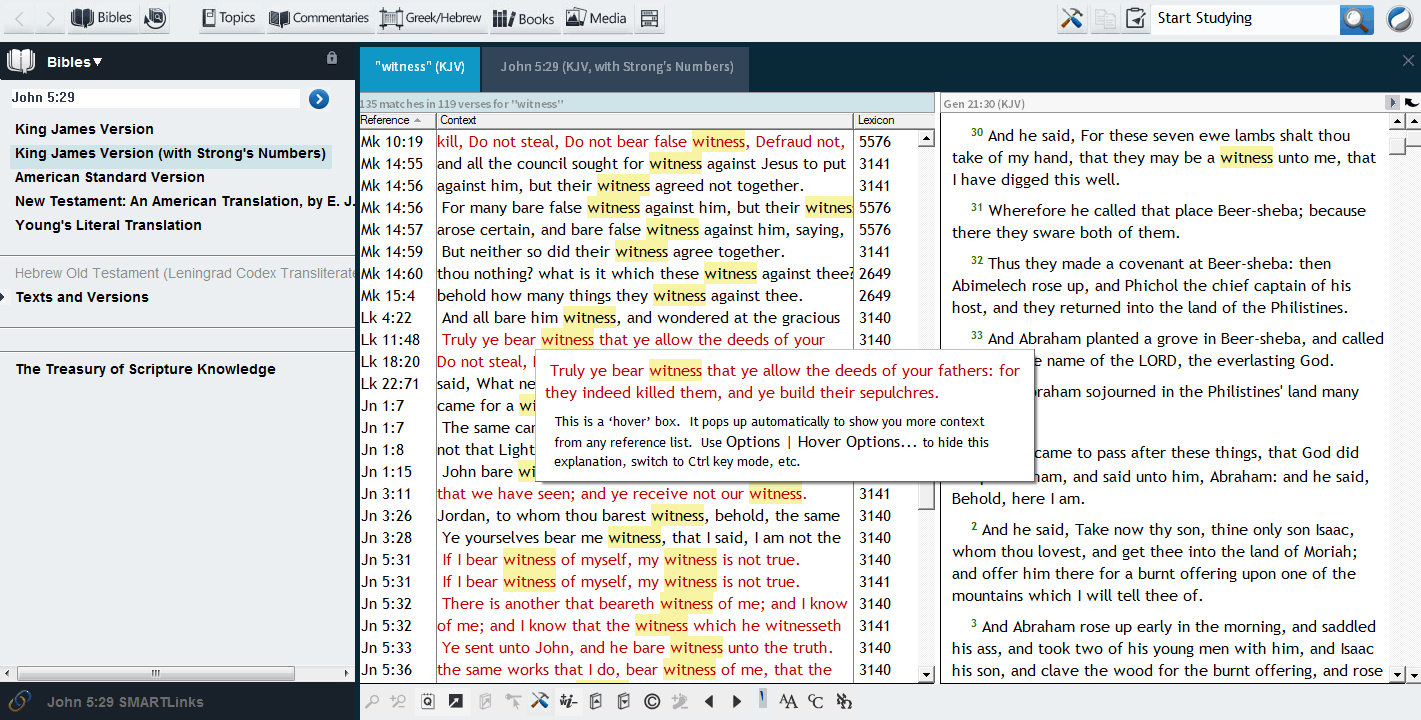Click the blue magnifier search button
The image size is (1421, 720).
tap(1357, 18)
